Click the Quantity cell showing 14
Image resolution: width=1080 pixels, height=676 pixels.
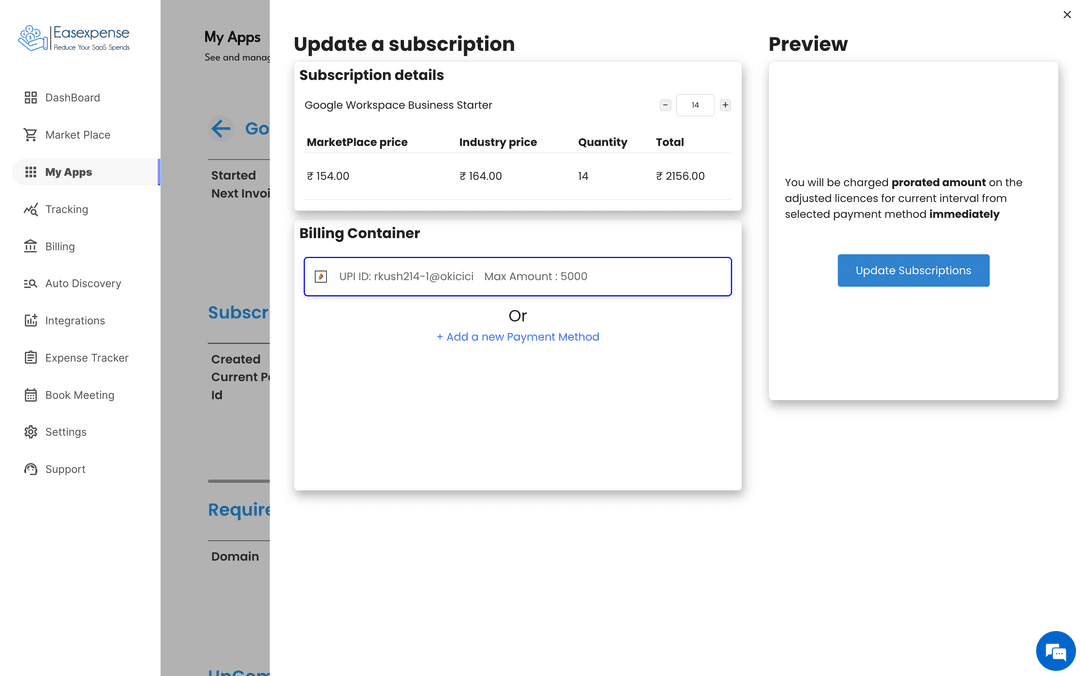click(x=583, y=176)
